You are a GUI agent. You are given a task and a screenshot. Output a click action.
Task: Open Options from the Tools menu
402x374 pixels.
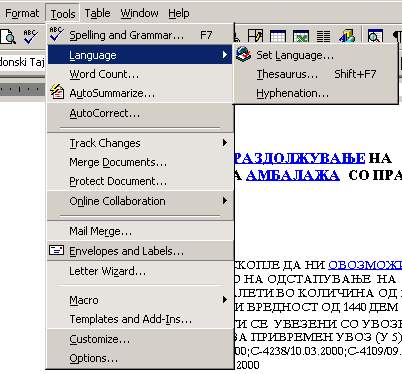[x=140, y=358]
